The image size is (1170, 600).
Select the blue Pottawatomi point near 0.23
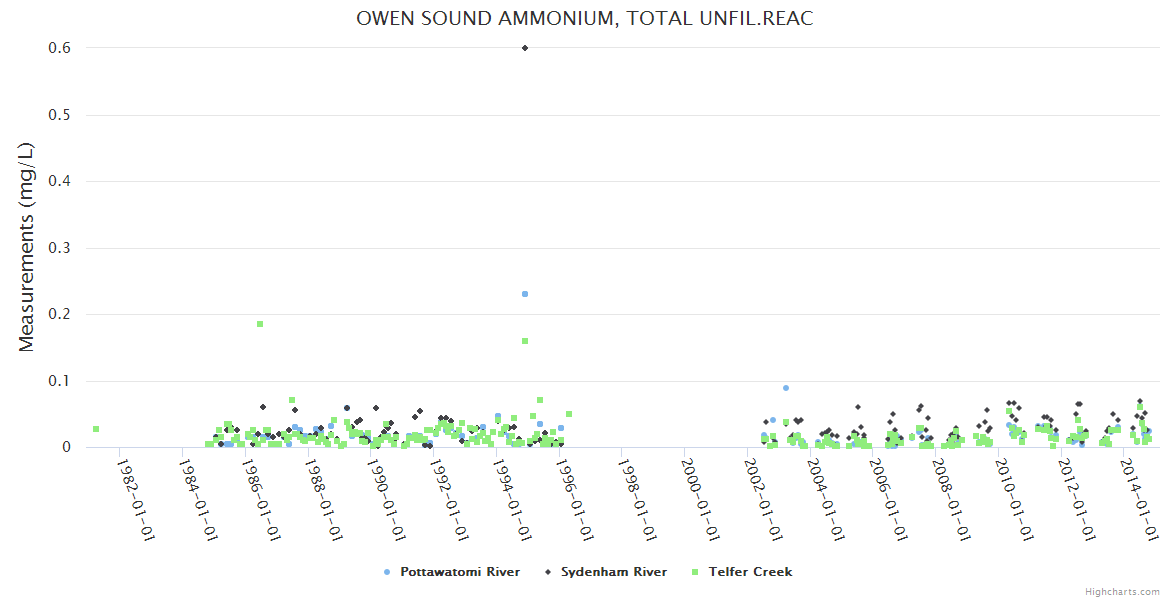525,294
